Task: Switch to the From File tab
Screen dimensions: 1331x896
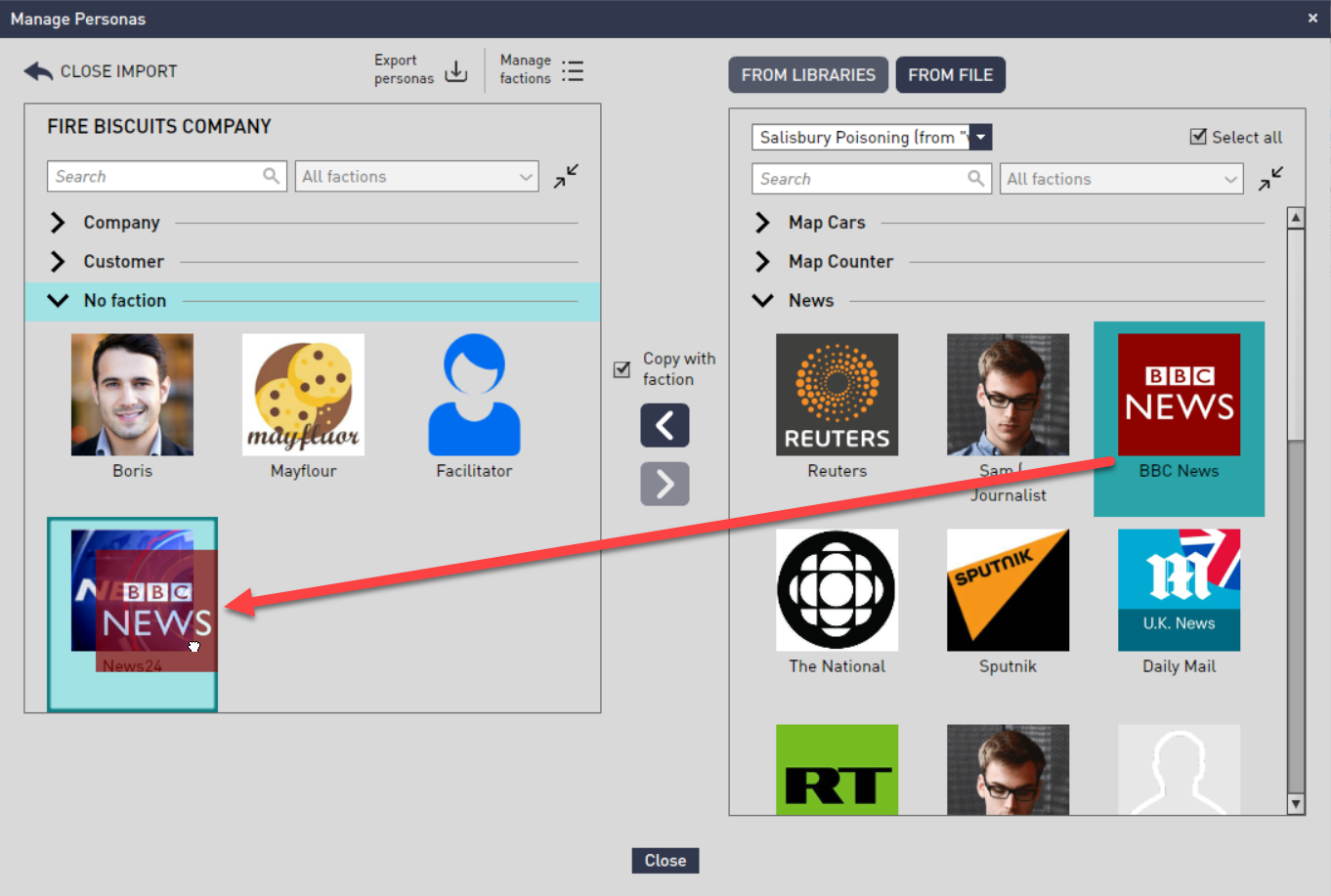Action: tap(950, 74)
